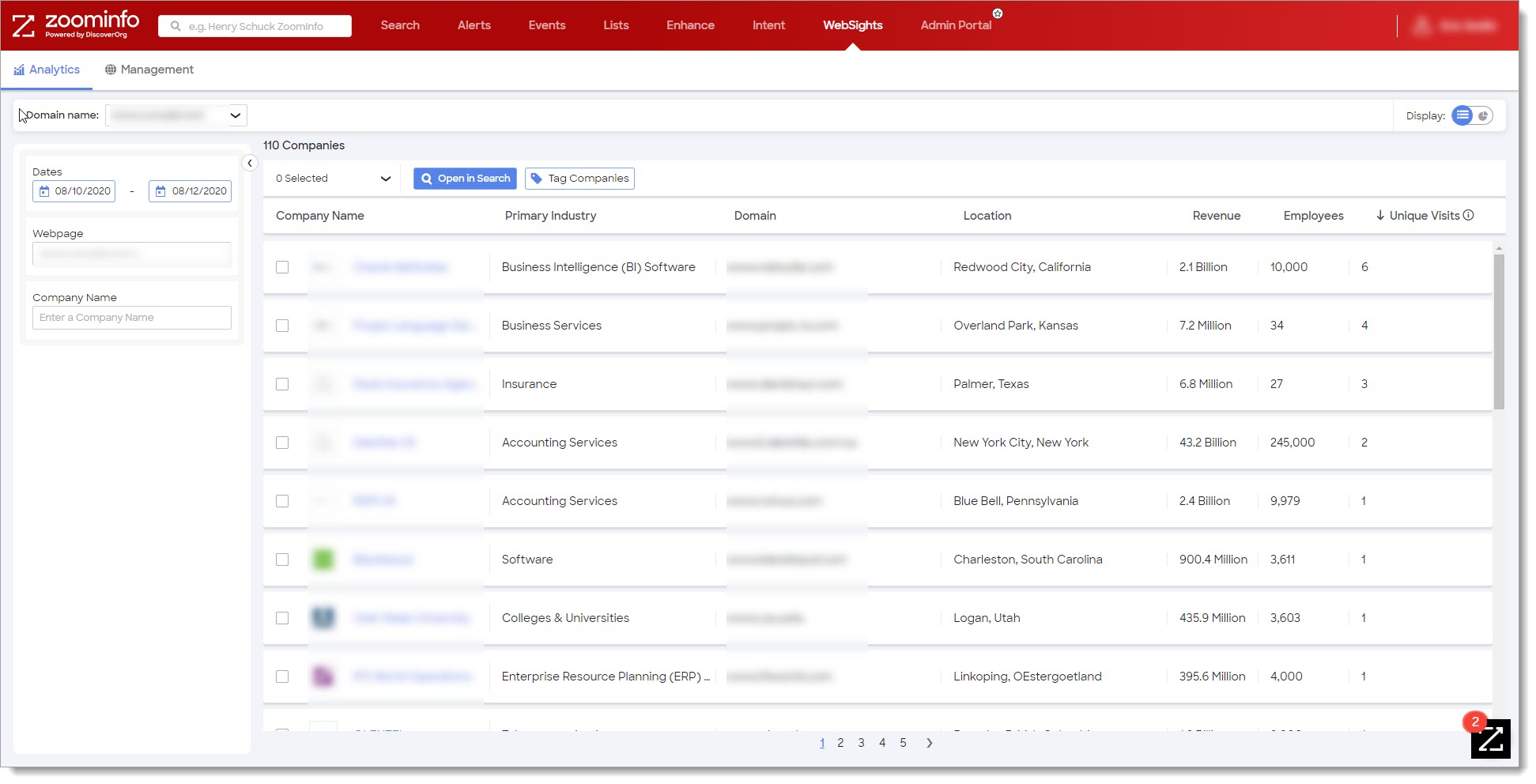Expand the 0 Selected dropdown
The image size is (1536, 784).
pos(386,178)
